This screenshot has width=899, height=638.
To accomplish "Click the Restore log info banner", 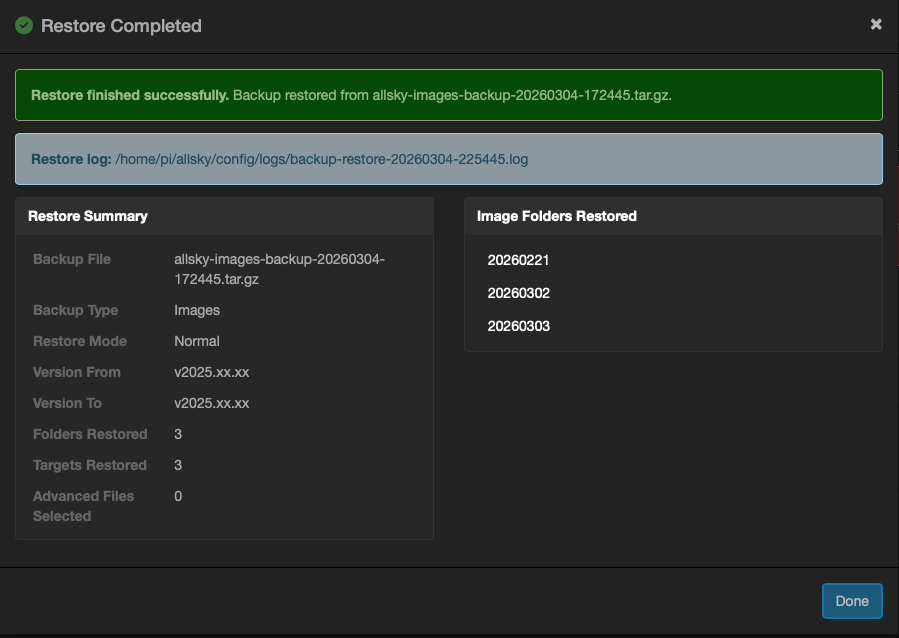I will [449, 159].
